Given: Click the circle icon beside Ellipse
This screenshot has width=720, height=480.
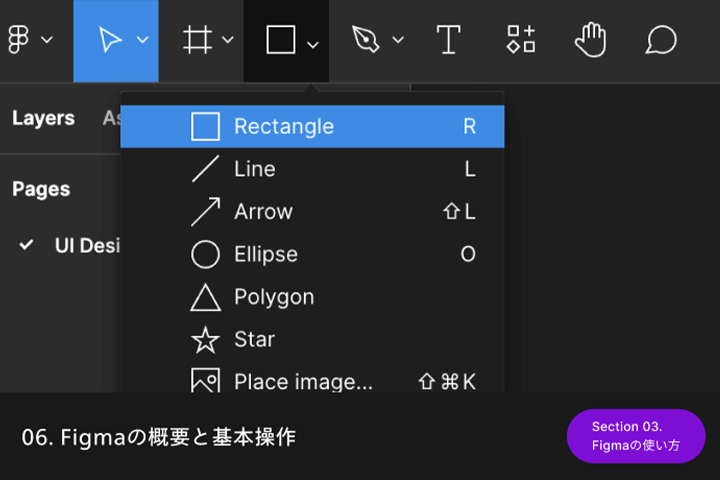Looking at the screenshot, I should pos(205,254).
